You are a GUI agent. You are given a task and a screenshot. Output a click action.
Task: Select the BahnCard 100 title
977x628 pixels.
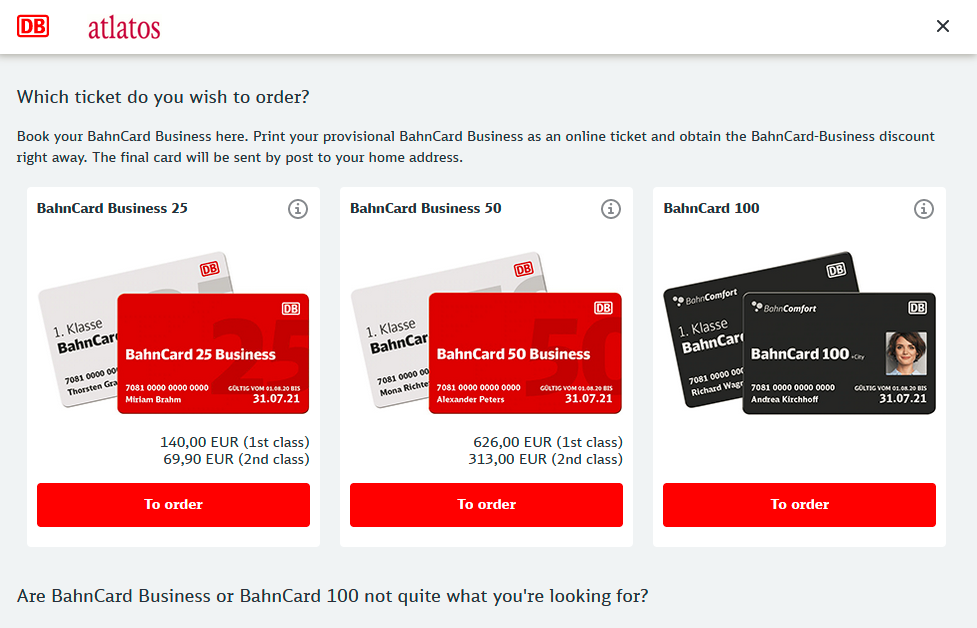(711, 208)
